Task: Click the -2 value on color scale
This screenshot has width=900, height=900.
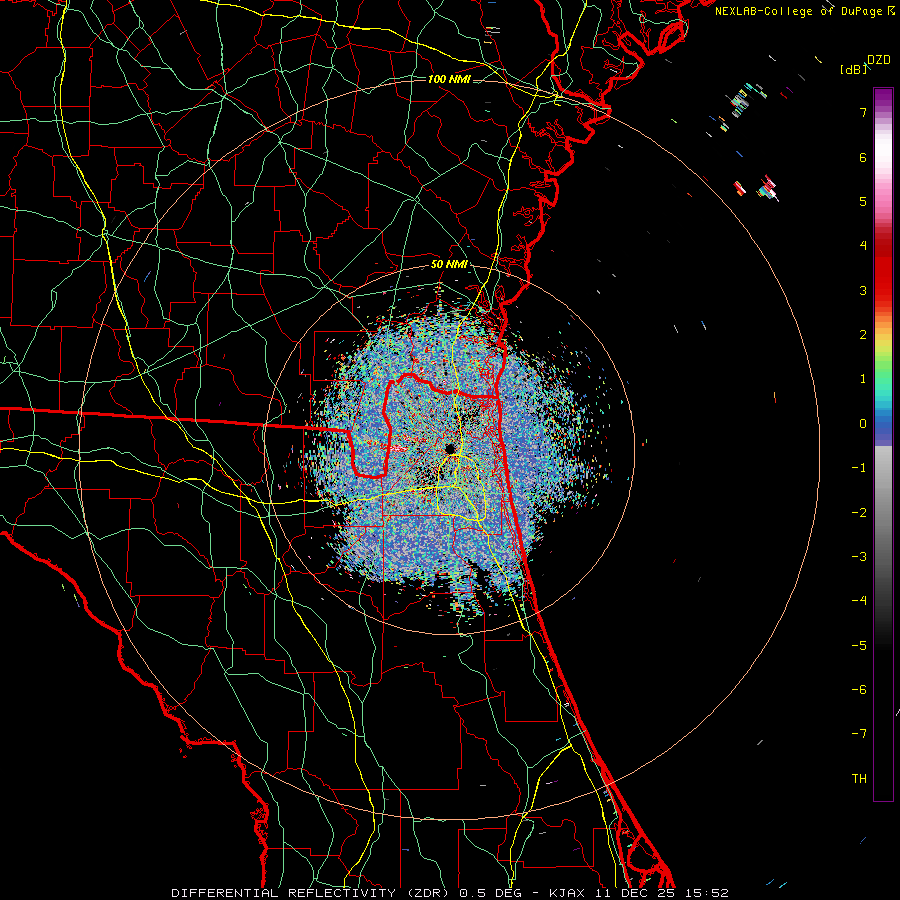Action: pyautogui.click(x=859, y=513)
